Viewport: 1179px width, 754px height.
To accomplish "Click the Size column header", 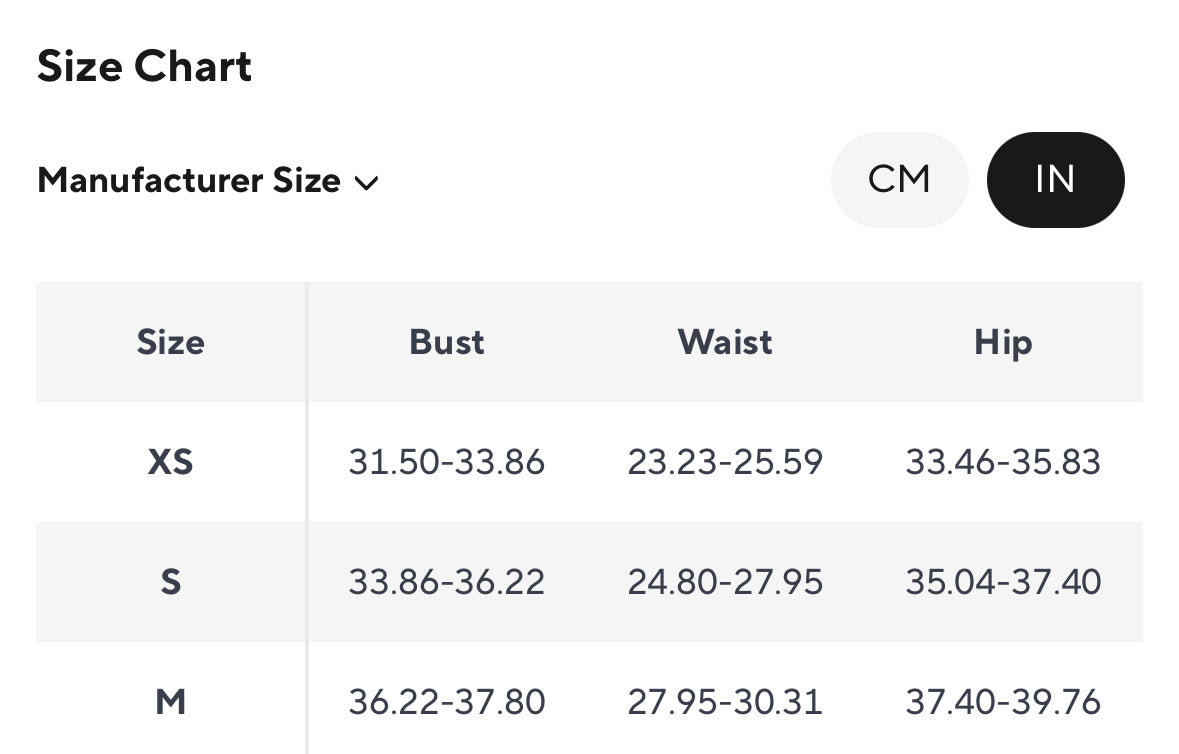I will click(171, 342).
